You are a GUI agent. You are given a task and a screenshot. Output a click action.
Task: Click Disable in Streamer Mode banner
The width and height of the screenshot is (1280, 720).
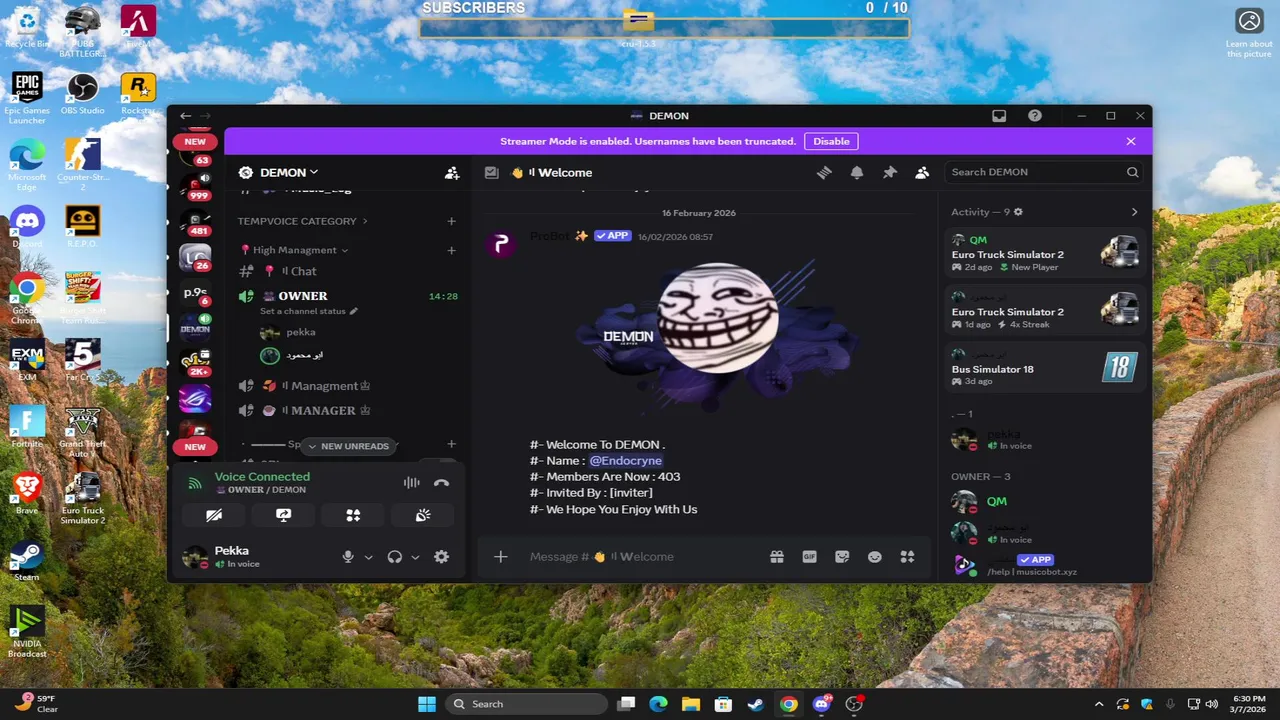click(x=831, y=141)
